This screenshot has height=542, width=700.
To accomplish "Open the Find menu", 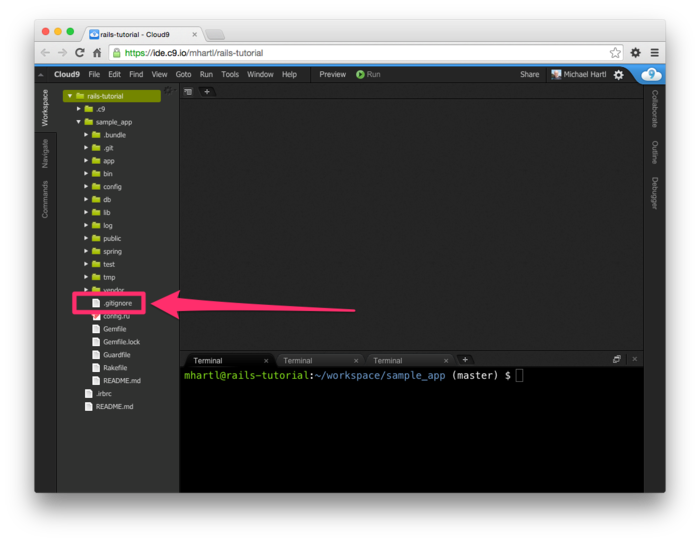I will click(x=136, y=75).
